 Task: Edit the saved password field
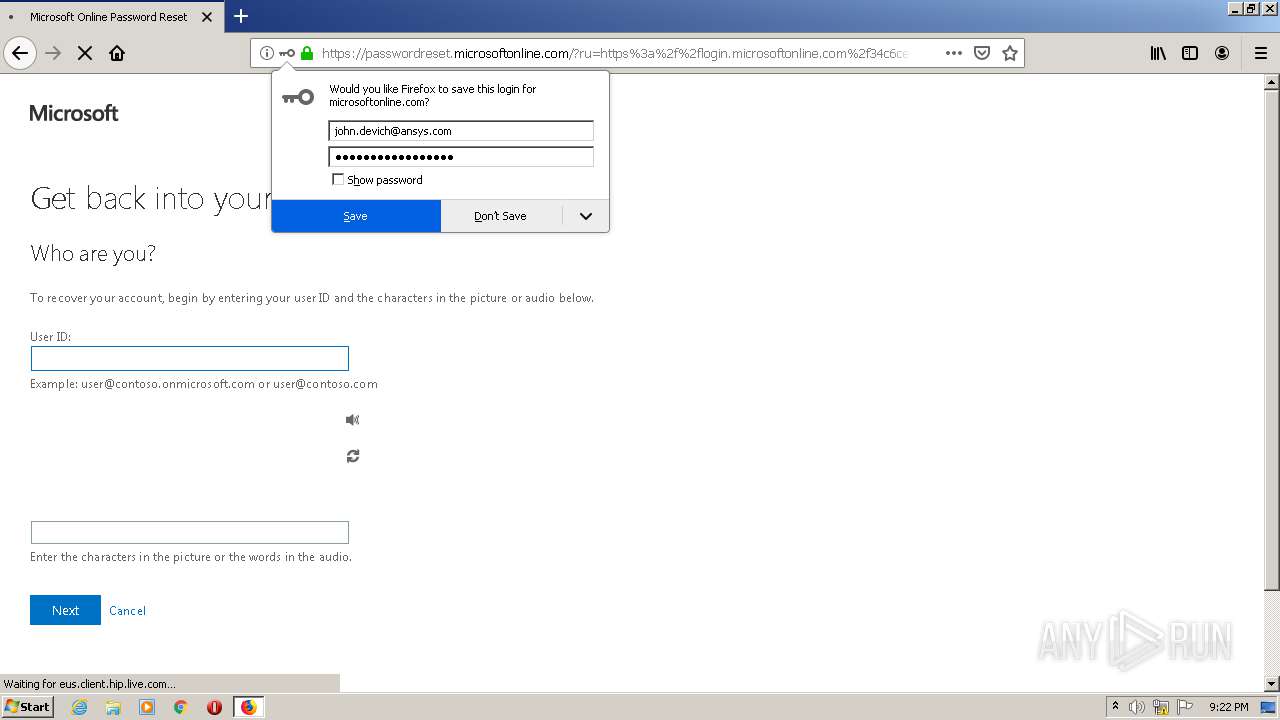click(x=461, y=157)
